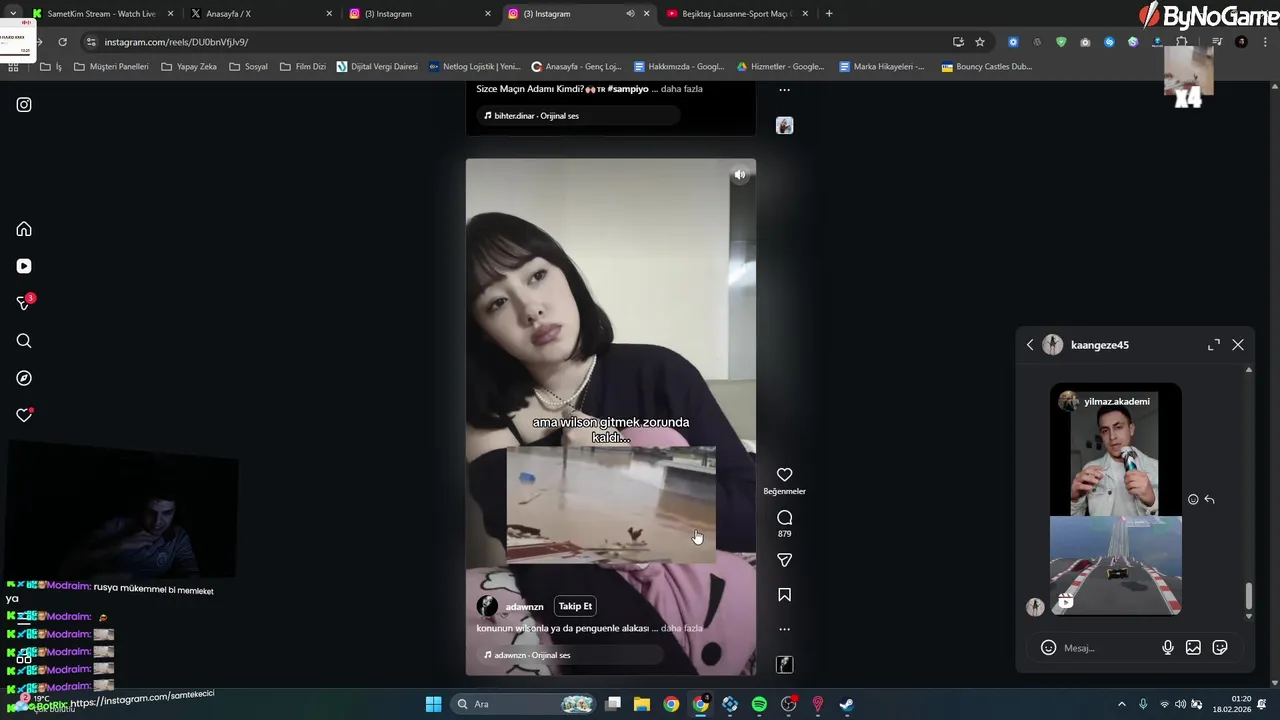Expand the Film Dizi bookmarks folder

(303, 67)
